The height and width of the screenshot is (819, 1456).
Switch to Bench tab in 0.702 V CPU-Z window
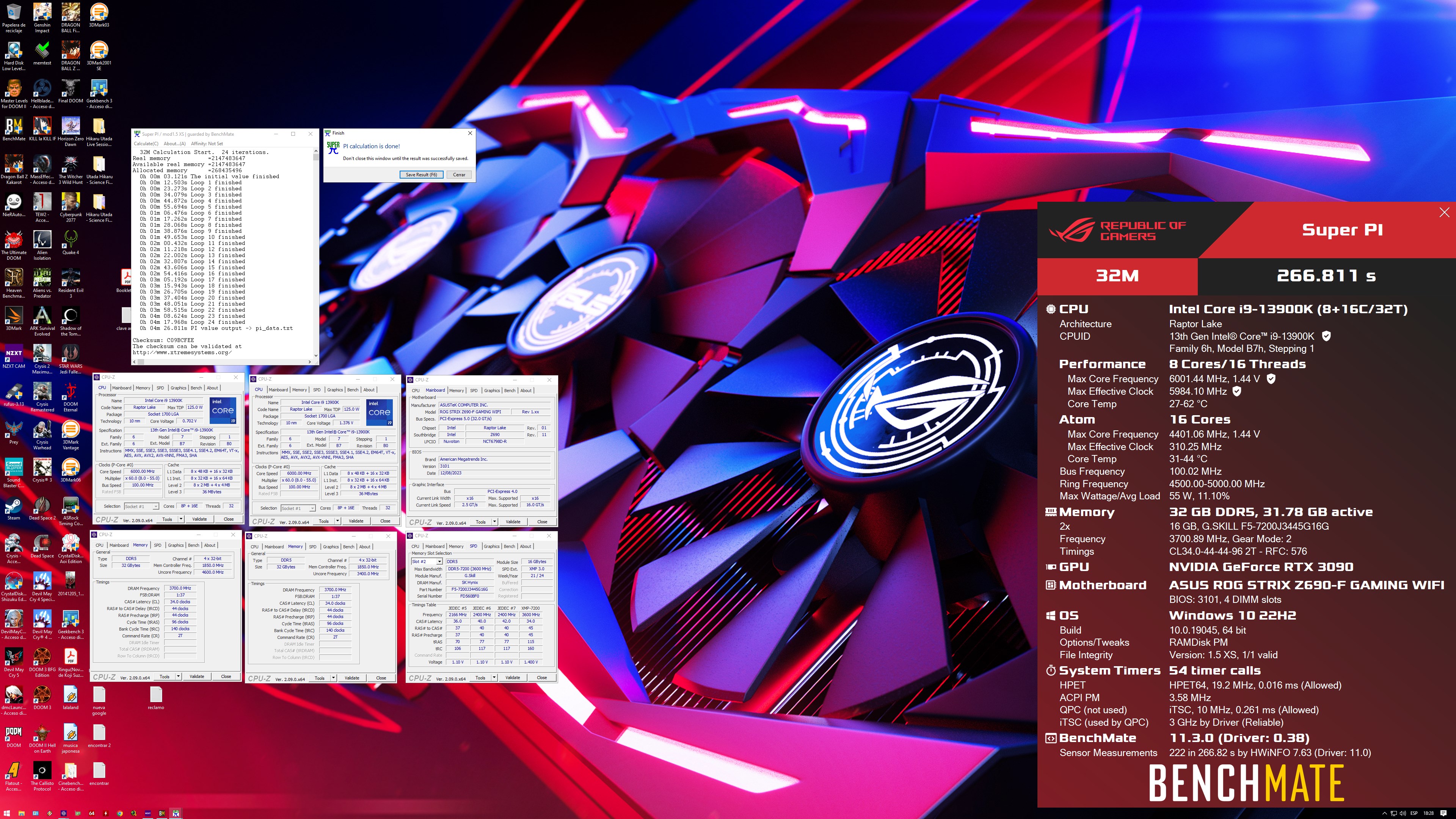(196, 388)
